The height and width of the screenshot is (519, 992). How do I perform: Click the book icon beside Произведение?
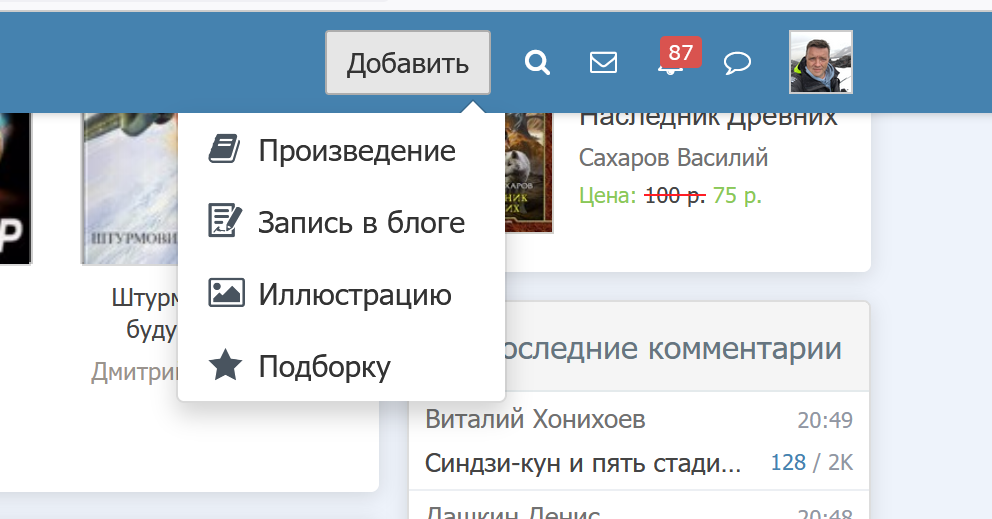point(225,150)
